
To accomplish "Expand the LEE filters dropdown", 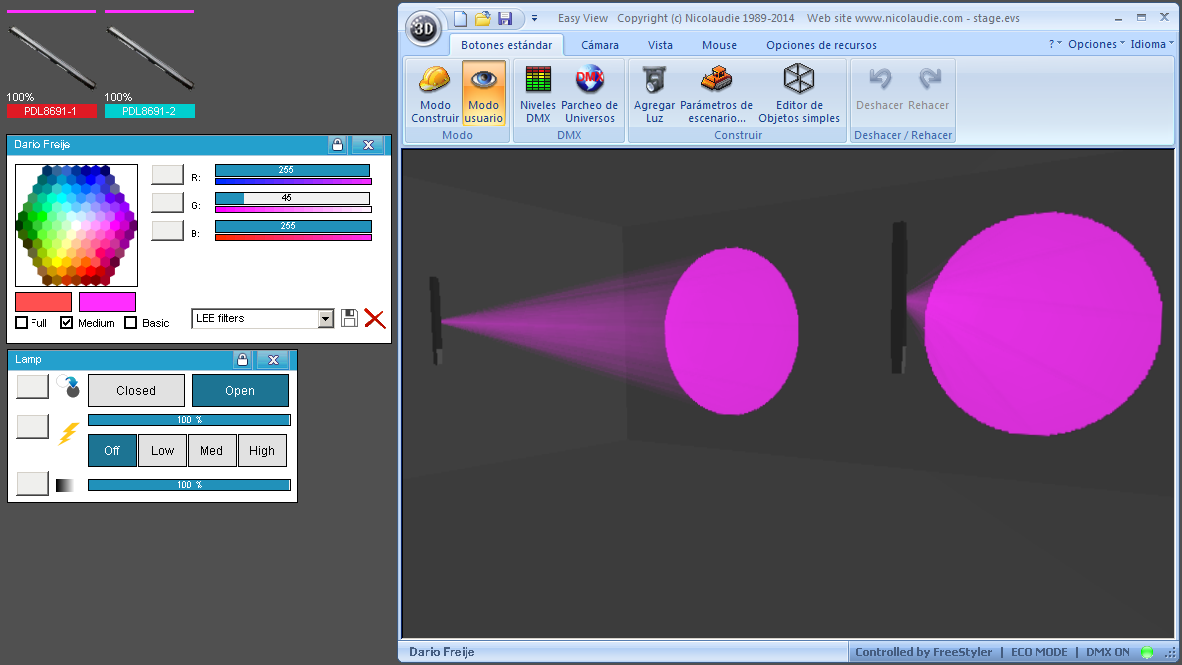I will tap(325, 319).
